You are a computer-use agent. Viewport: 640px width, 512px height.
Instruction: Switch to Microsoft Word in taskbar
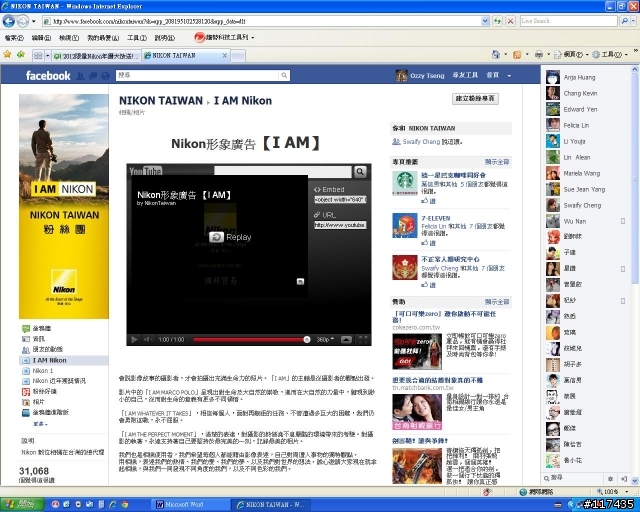pos(190,505)
